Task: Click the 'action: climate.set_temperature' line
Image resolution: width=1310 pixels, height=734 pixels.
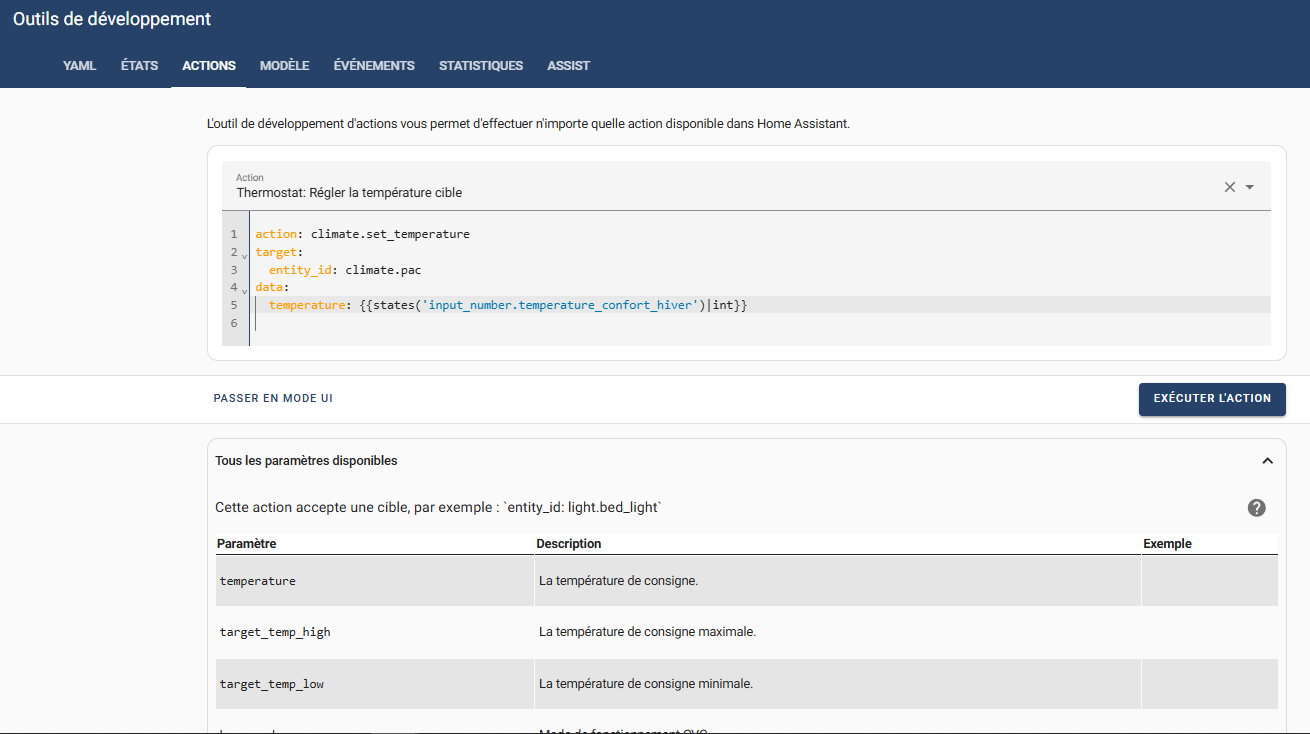Action: pyautogui.click(x=362, y=234)
